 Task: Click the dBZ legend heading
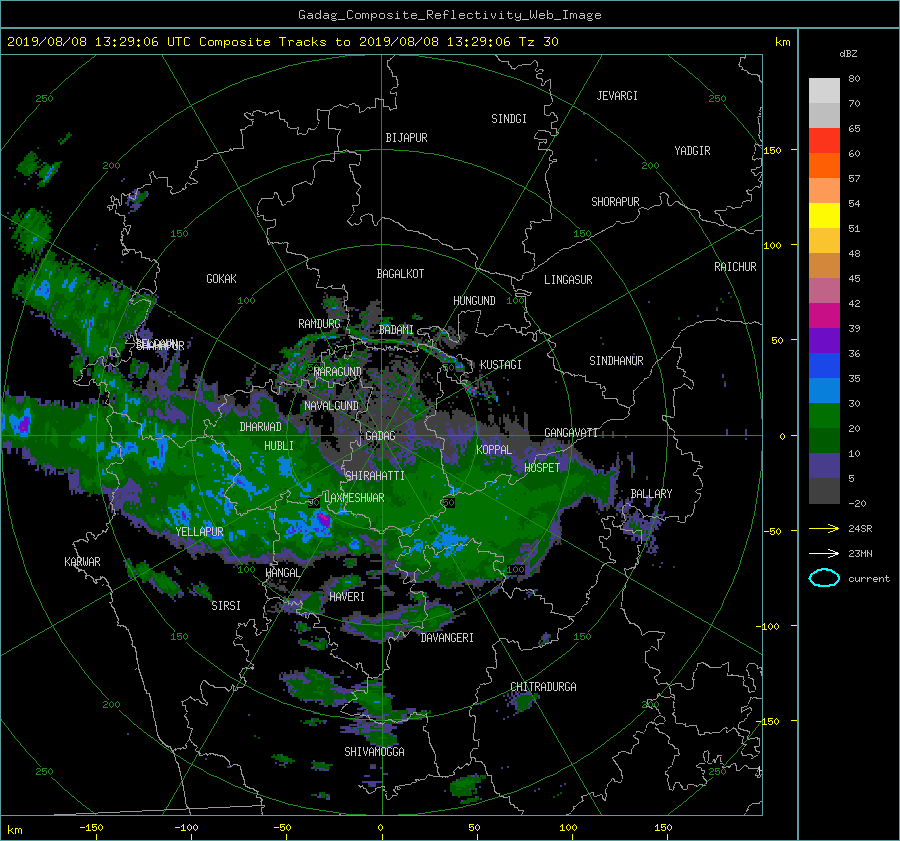click(848, 54)
